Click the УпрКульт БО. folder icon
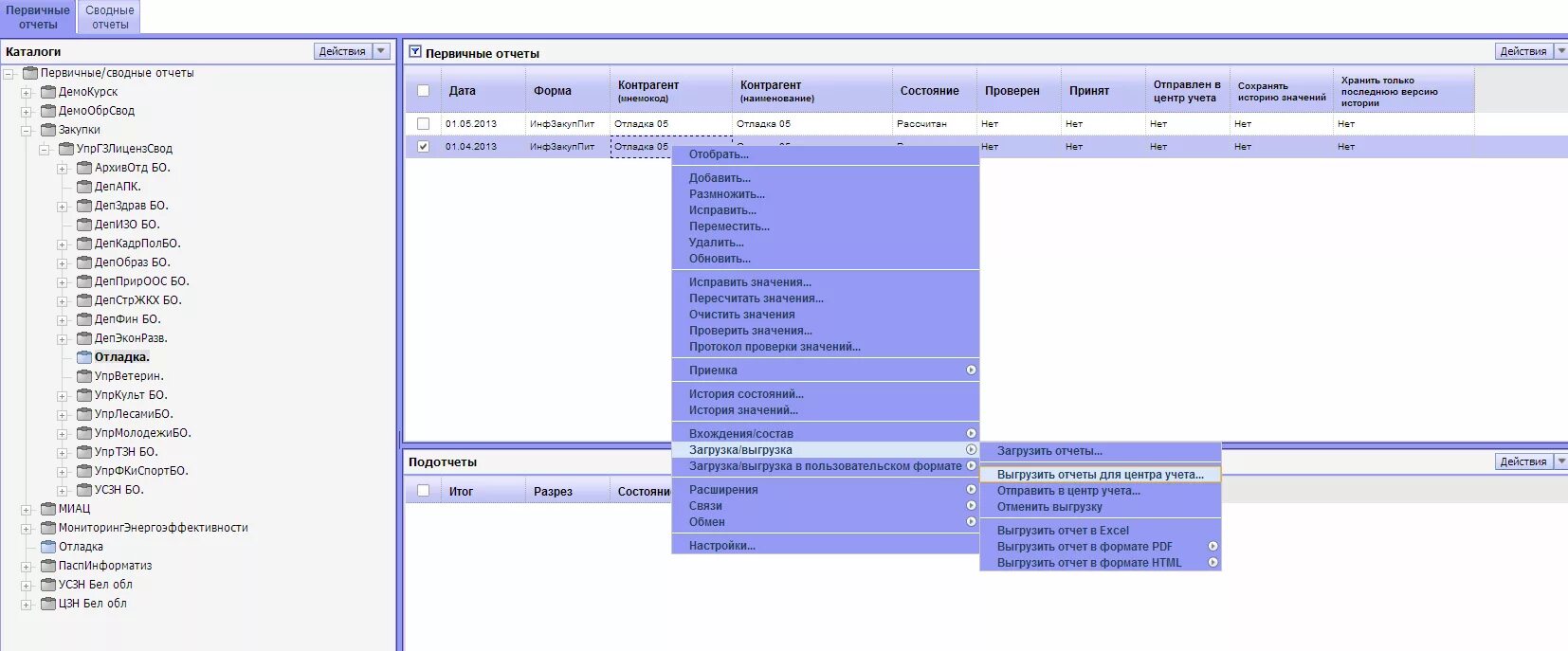Screen dimensions: 1568x651 (84, 395)
